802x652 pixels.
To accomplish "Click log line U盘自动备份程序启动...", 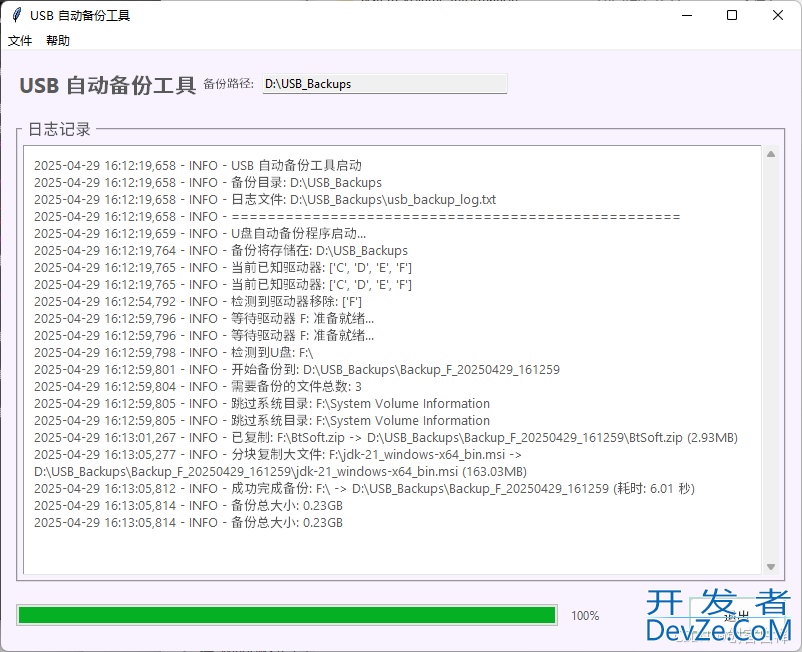I will coord(200,234).
